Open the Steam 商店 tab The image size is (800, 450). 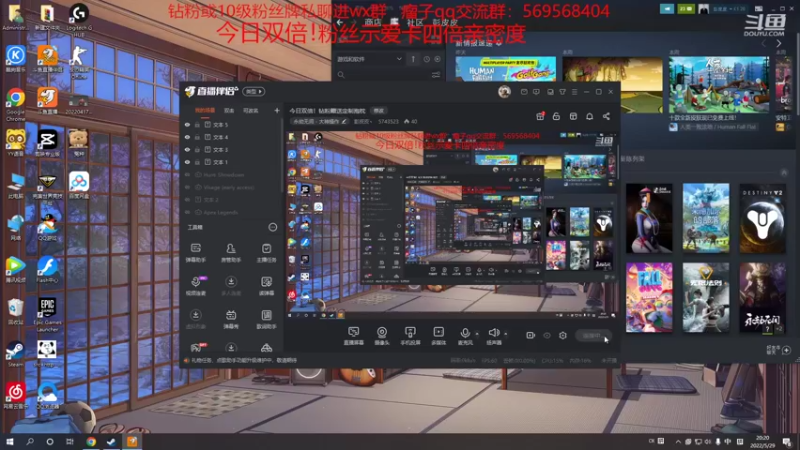pos(373,22)
